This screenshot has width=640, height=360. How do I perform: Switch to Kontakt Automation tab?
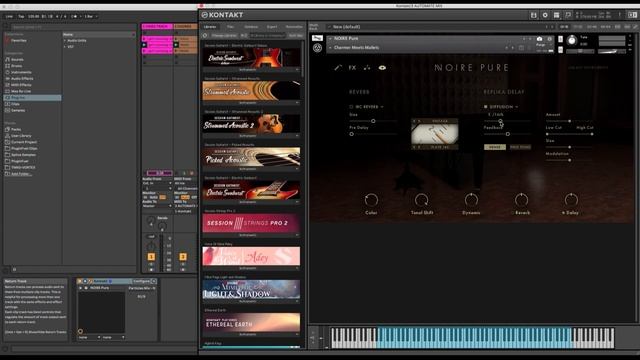[x=294, y=27]
